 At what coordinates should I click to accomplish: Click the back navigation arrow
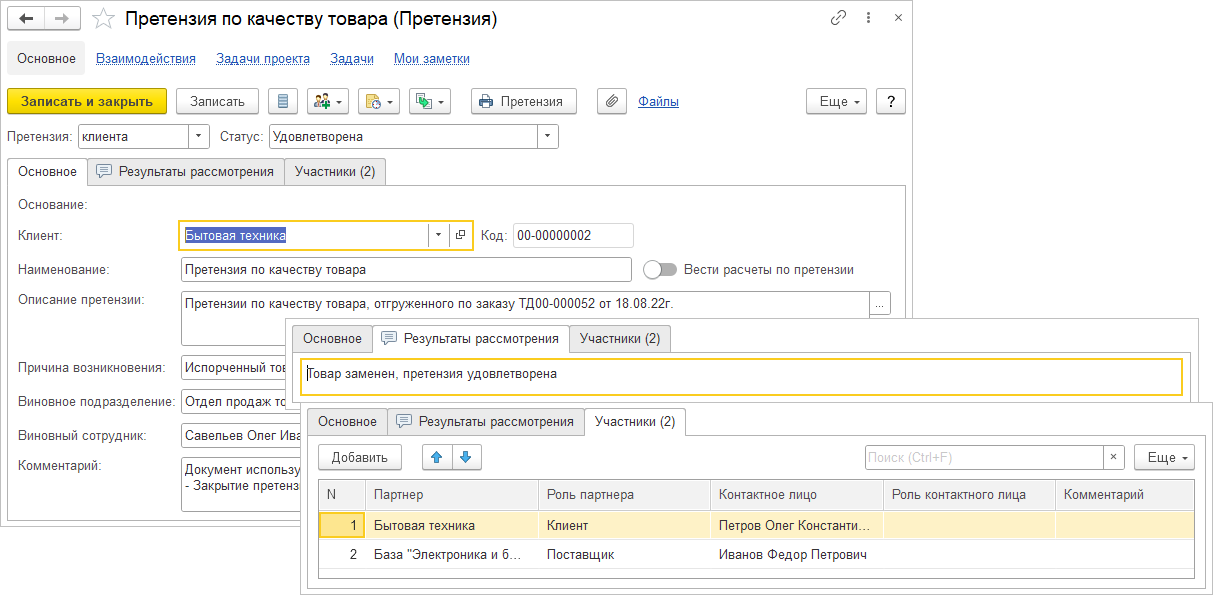click(26, 19)
